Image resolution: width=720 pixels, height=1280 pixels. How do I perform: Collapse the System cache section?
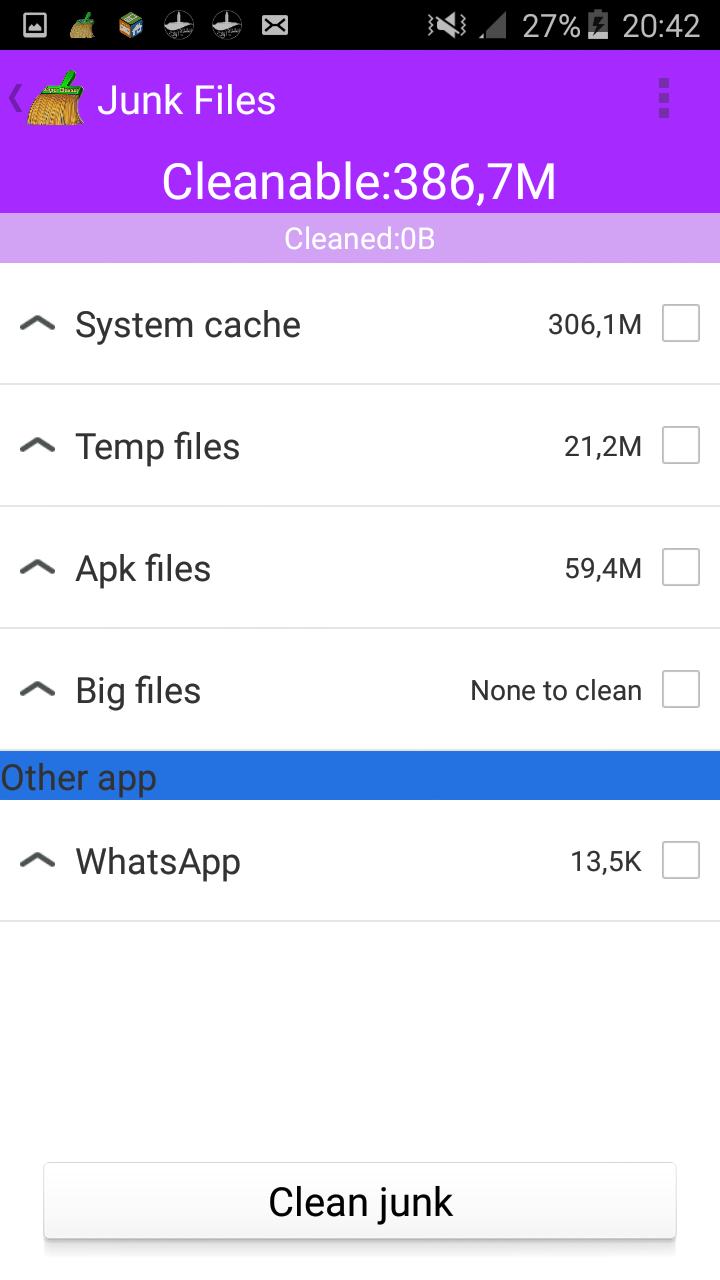(x=37, y=323)
